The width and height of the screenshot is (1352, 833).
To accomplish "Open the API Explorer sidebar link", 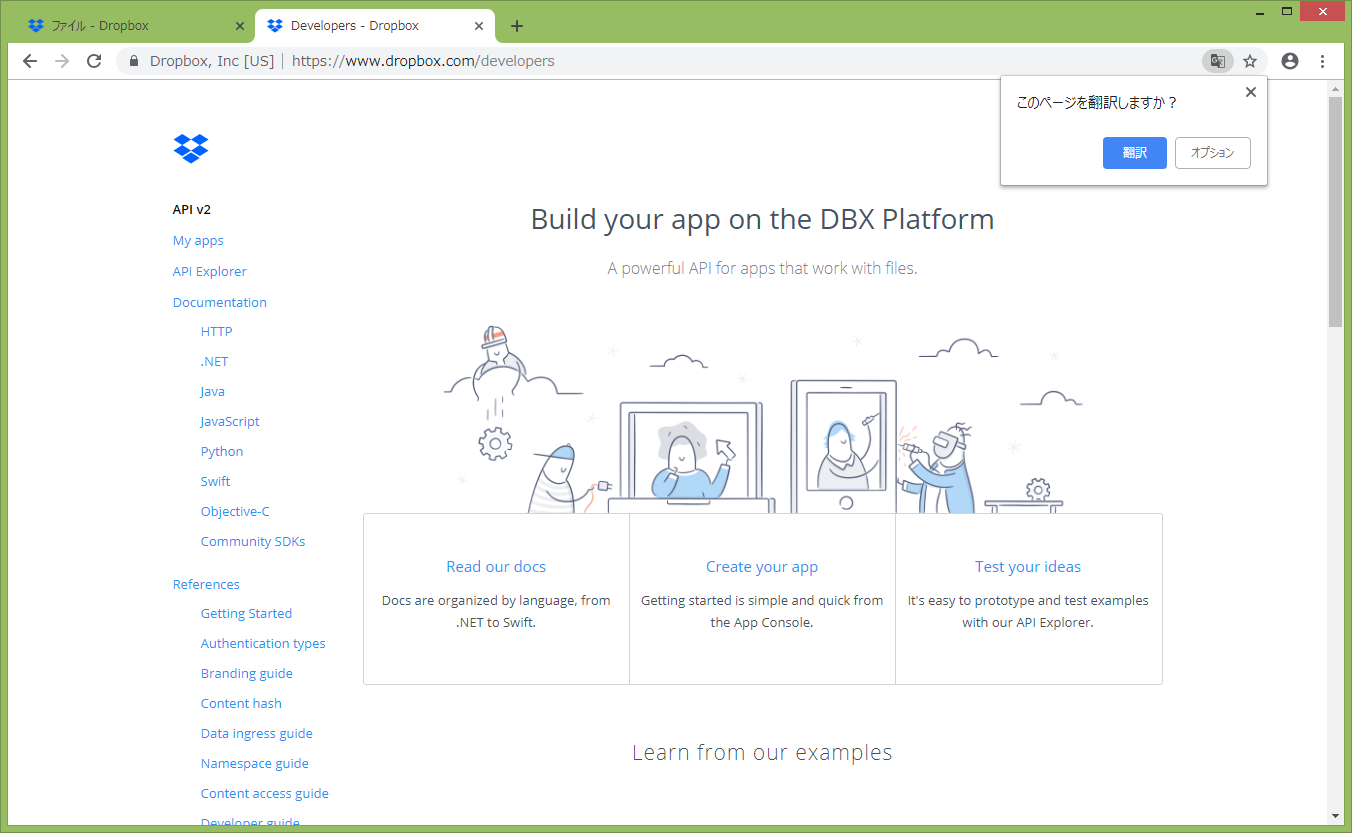I will point(210,272).
